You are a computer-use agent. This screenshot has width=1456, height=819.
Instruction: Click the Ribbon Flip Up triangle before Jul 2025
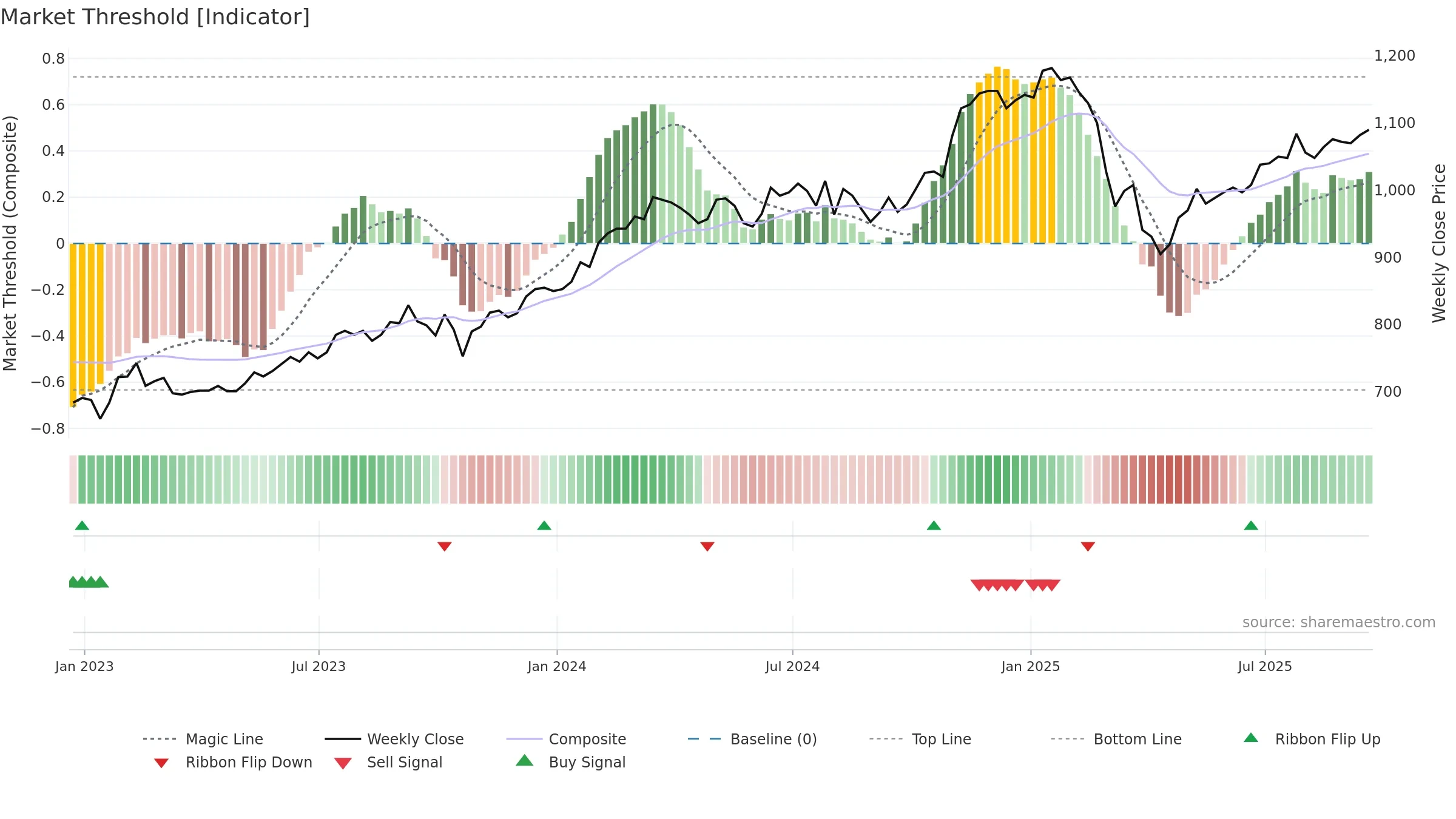point(1251,525)
